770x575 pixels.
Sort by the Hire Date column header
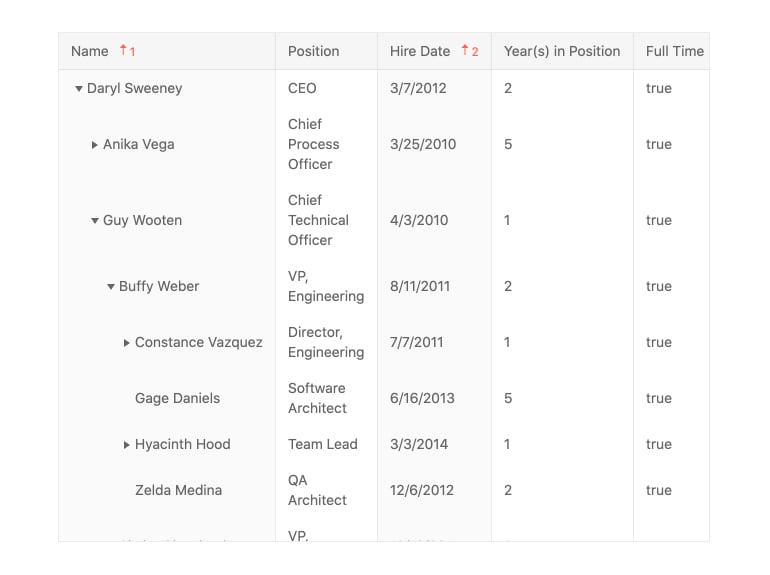click(x=435, y=51)
